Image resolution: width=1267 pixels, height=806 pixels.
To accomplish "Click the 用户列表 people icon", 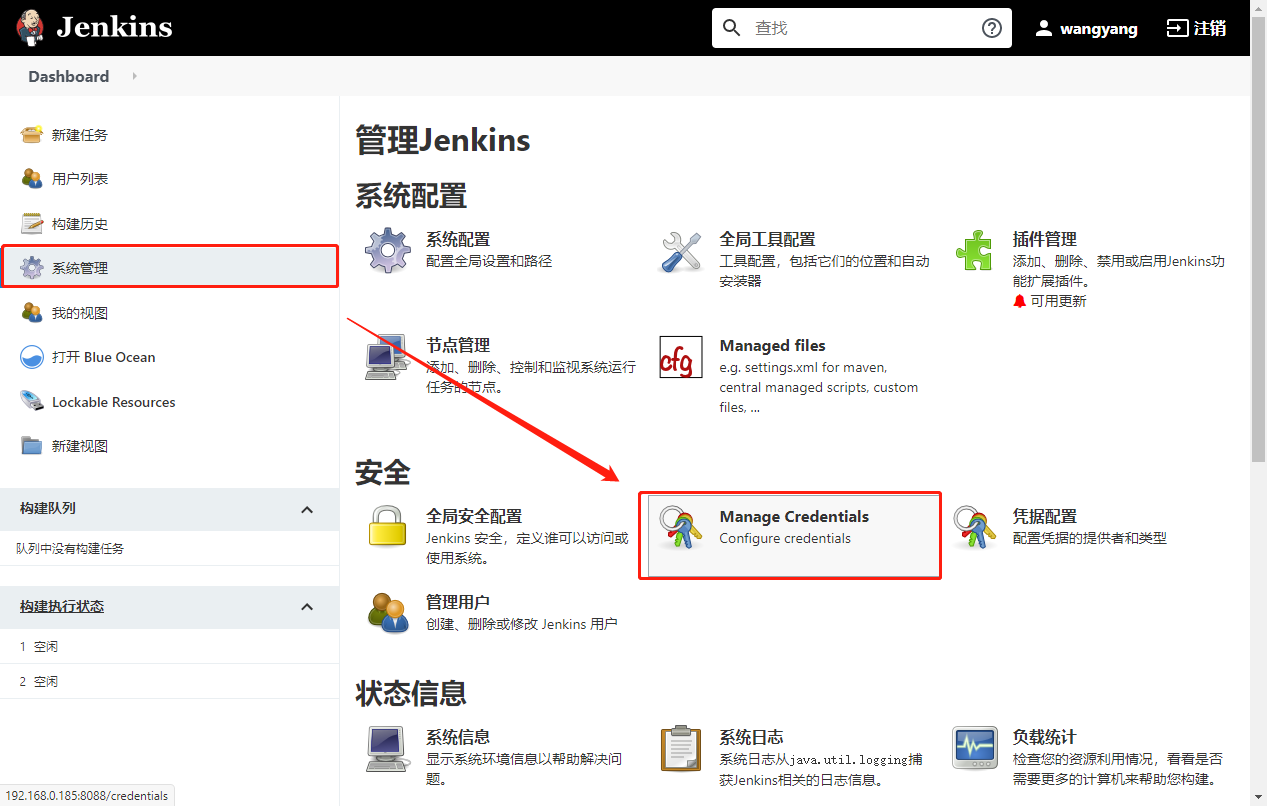I will point(32,179).
